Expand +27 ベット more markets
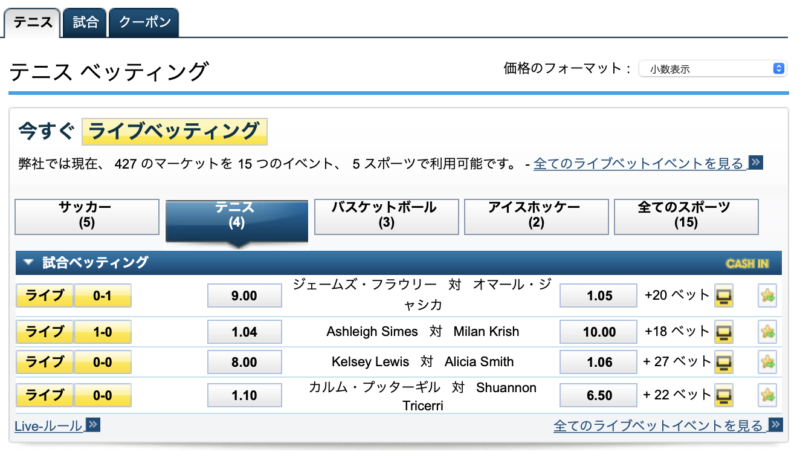 677,362
